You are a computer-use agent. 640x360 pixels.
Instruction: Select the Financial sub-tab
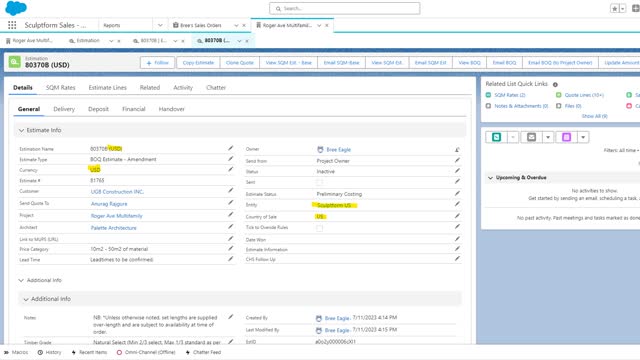coord(133,109)
